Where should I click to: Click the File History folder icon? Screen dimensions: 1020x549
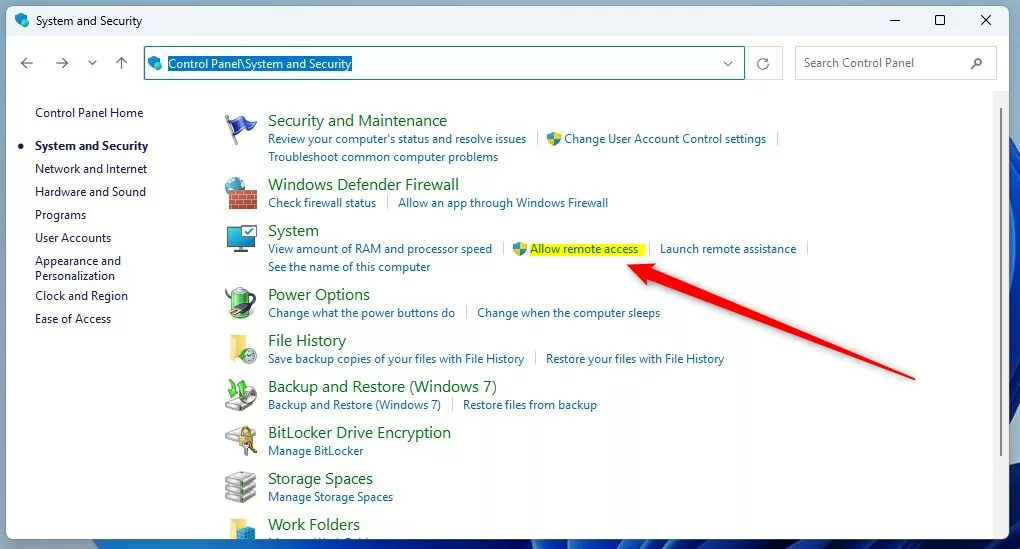[x=242, y=349]
